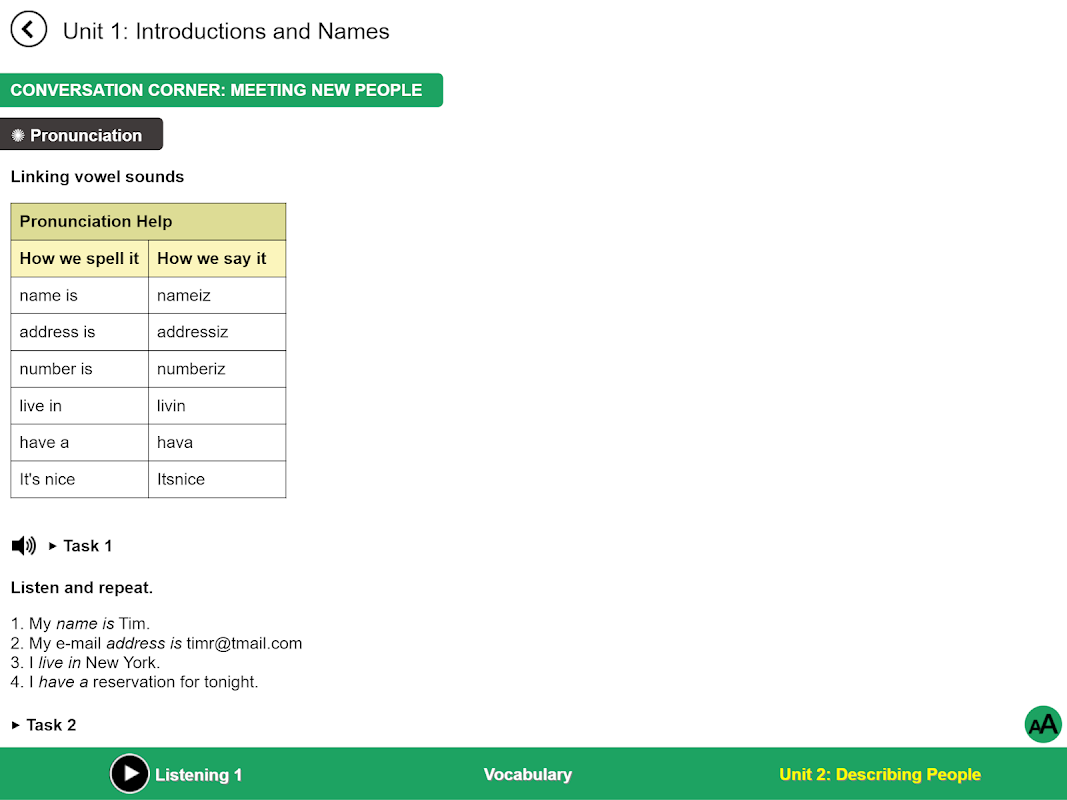Screen dimensions: 1067x800
Task: Click the Pronunciation section icon
Action: 18,135
